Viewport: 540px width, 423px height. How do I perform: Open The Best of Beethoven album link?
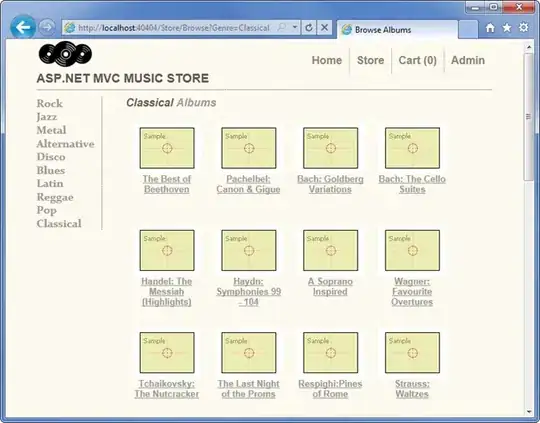point(167,184)
